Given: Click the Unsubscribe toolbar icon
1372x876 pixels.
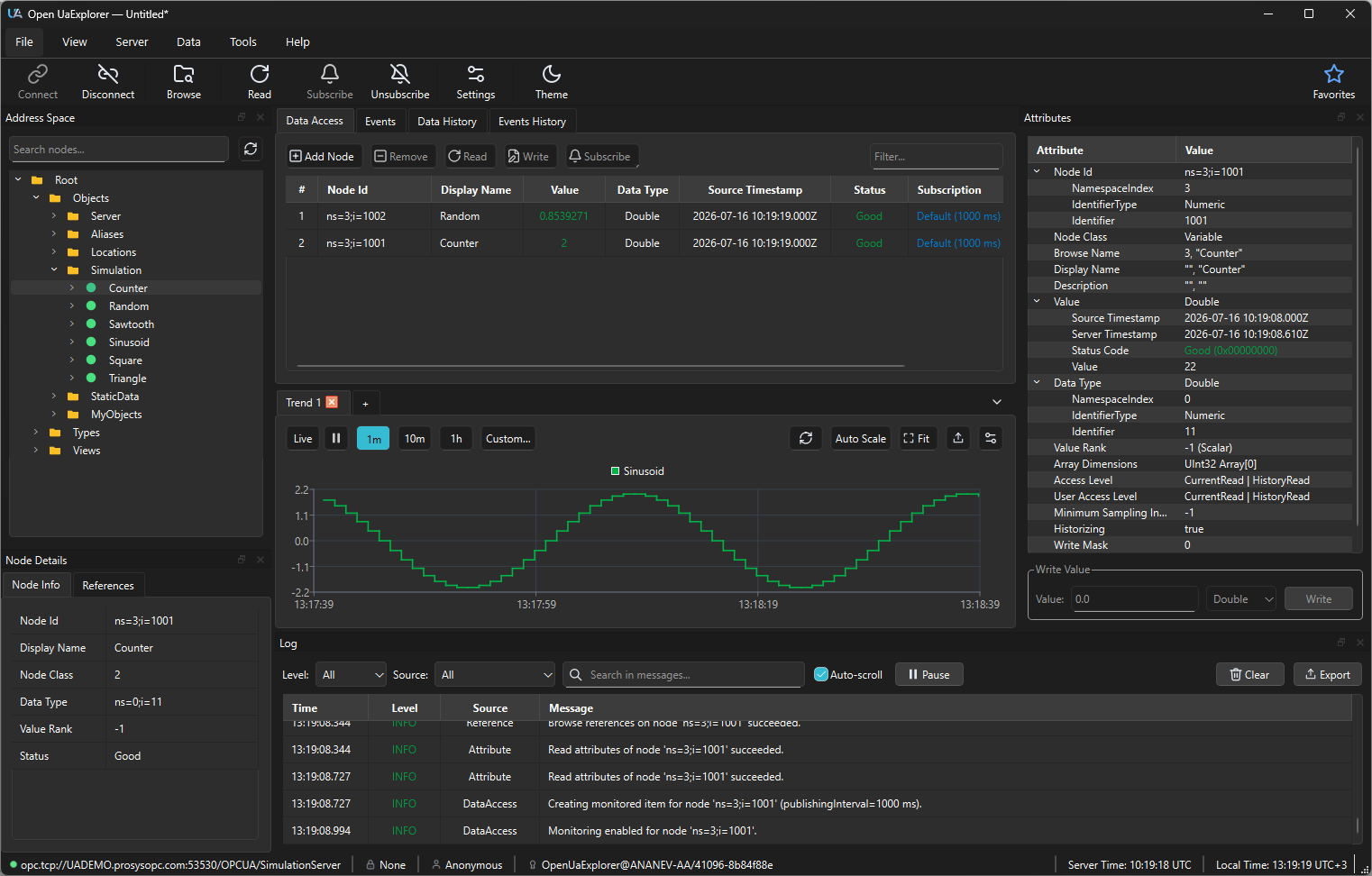Looking at the screenshot, I should [400, 81].
